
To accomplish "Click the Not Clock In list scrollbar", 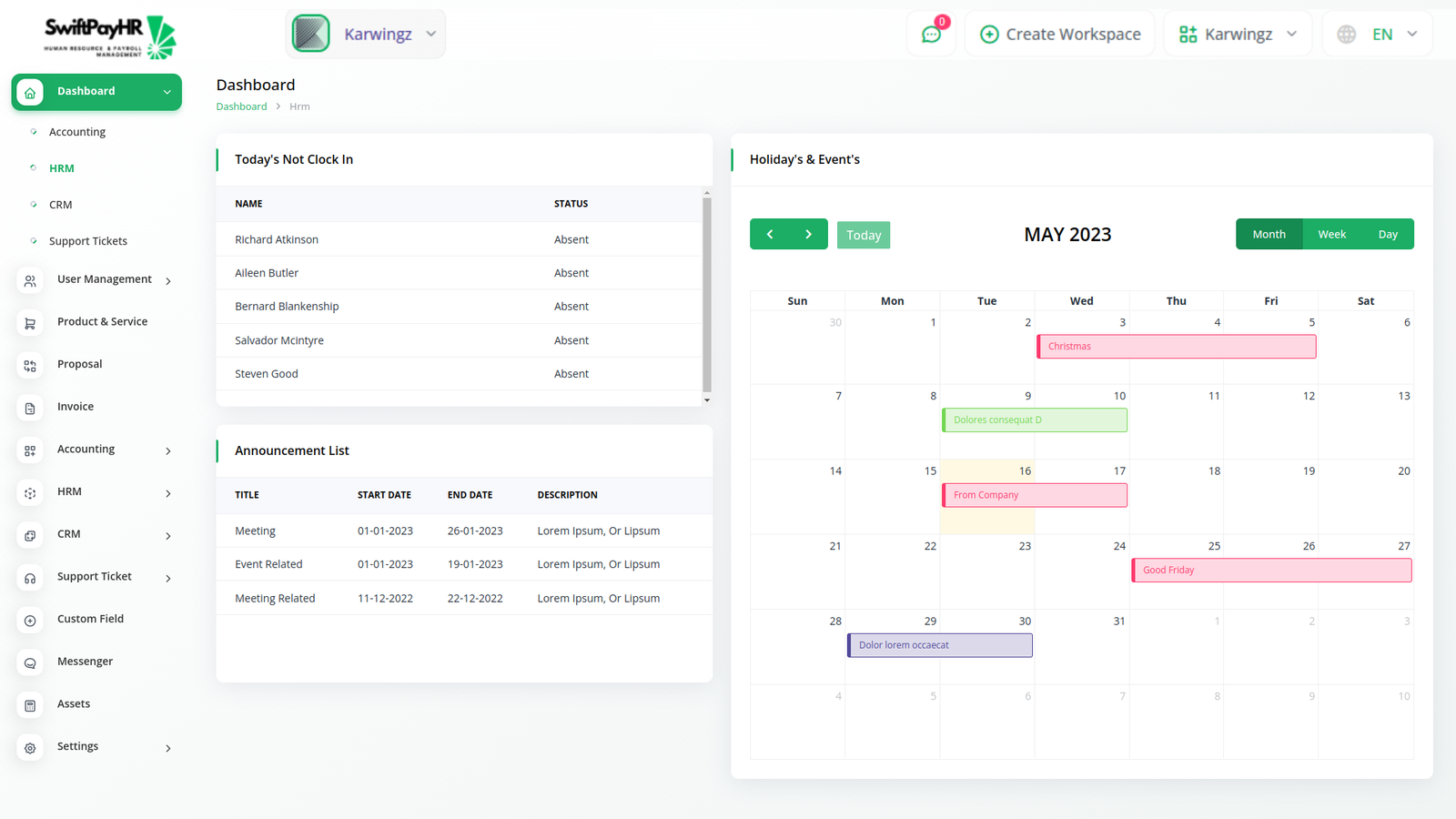I will (707, 291).
